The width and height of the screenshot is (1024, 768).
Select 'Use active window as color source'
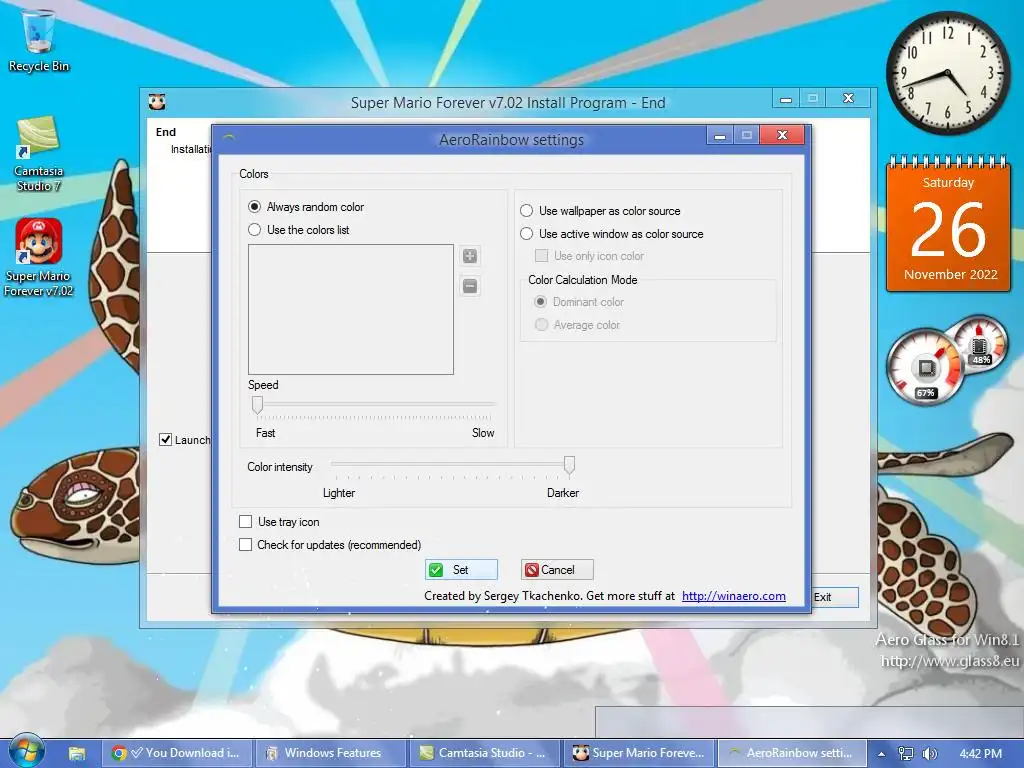coord(611,233)
